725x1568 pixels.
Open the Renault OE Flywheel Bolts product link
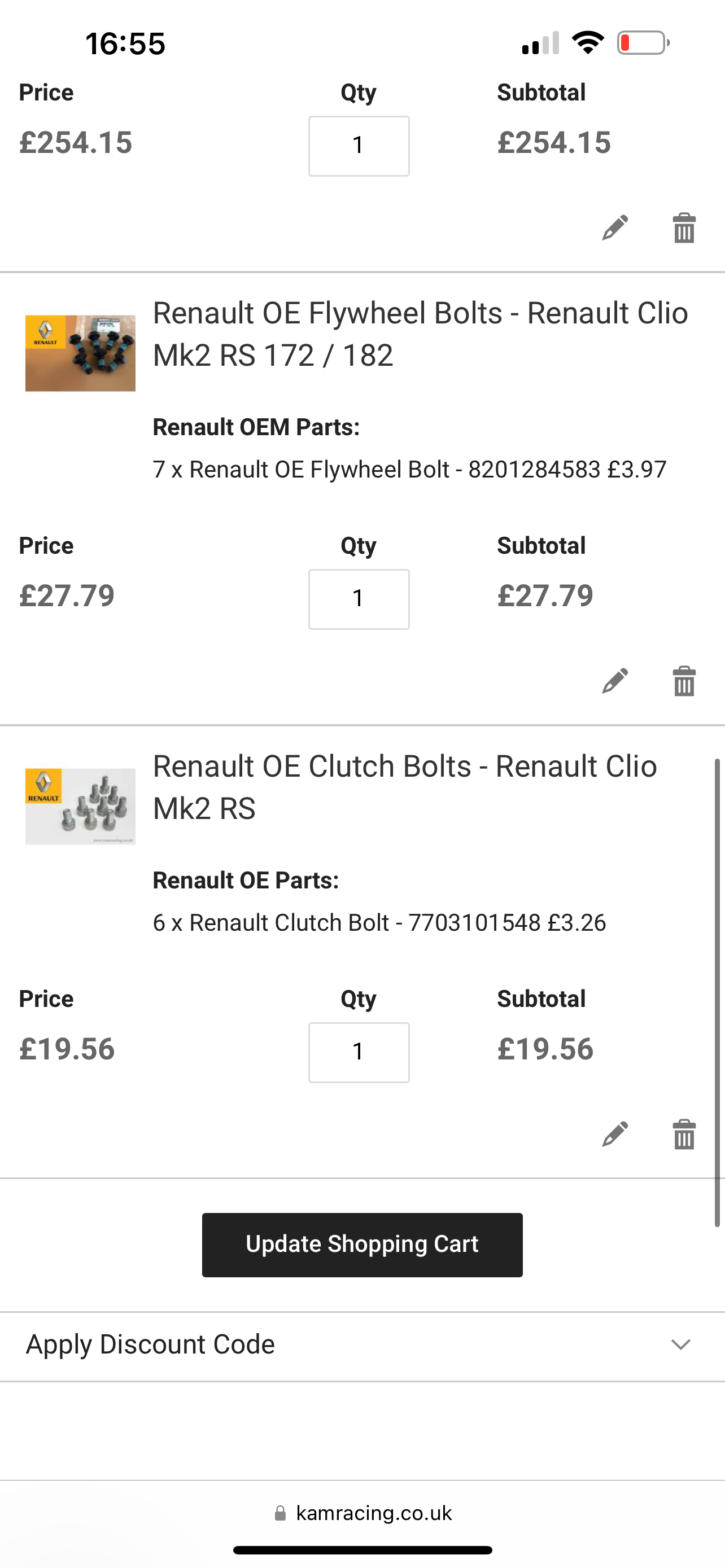(420, 334)
